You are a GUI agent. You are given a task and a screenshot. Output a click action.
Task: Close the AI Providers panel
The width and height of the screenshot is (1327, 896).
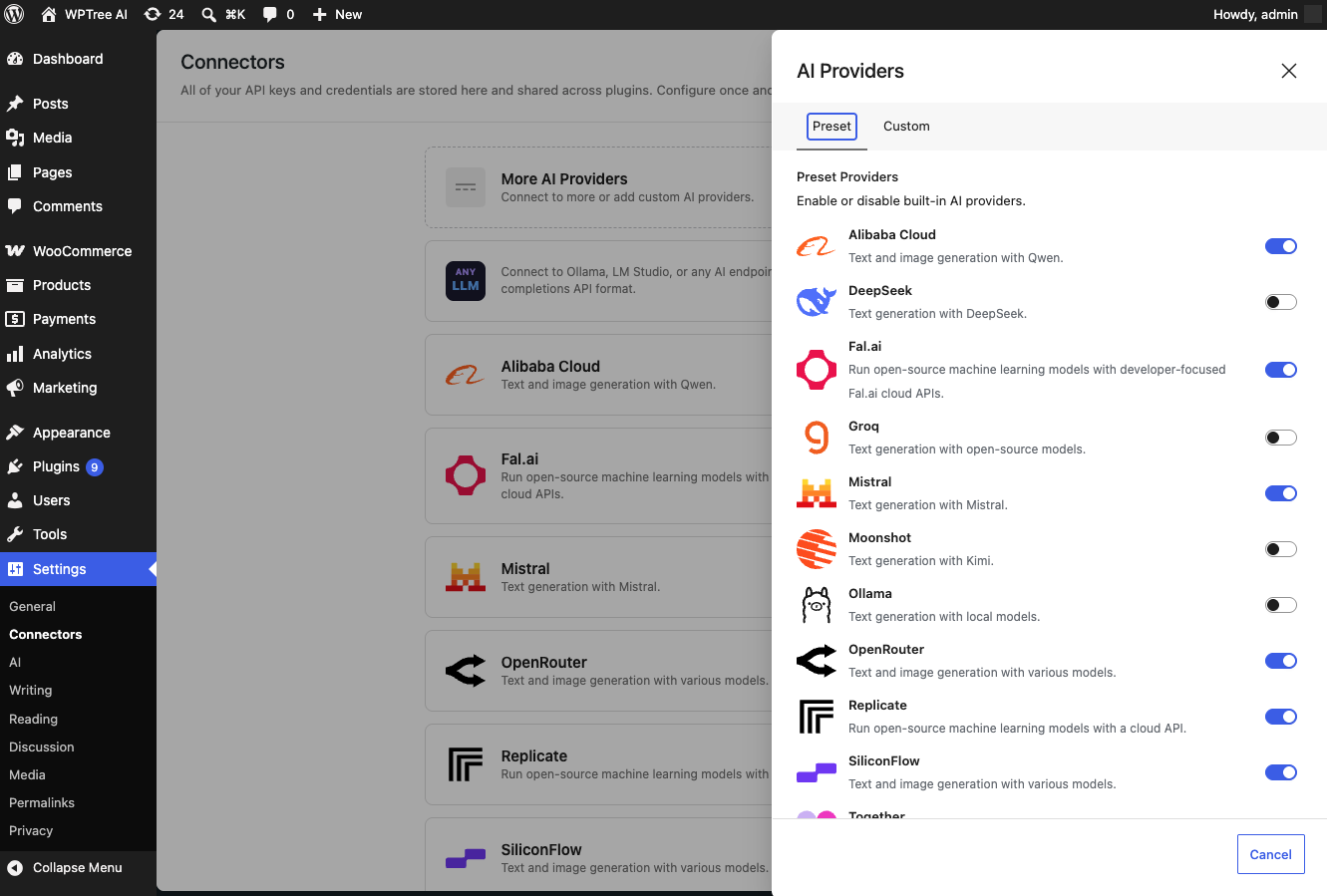(1288, 71)
